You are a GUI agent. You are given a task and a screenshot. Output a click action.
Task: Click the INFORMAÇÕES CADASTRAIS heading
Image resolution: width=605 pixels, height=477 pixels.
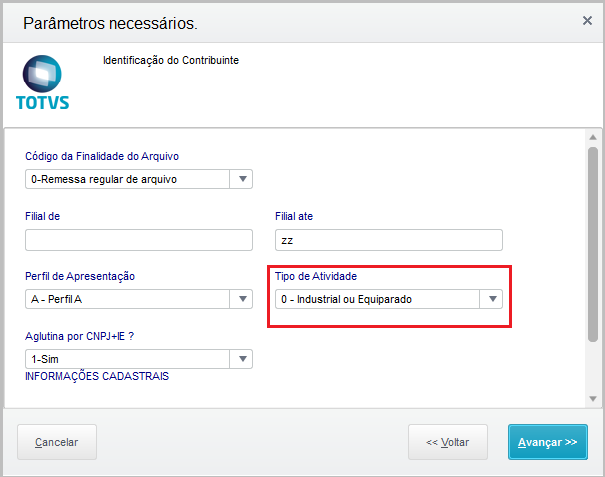coord(97,377)
